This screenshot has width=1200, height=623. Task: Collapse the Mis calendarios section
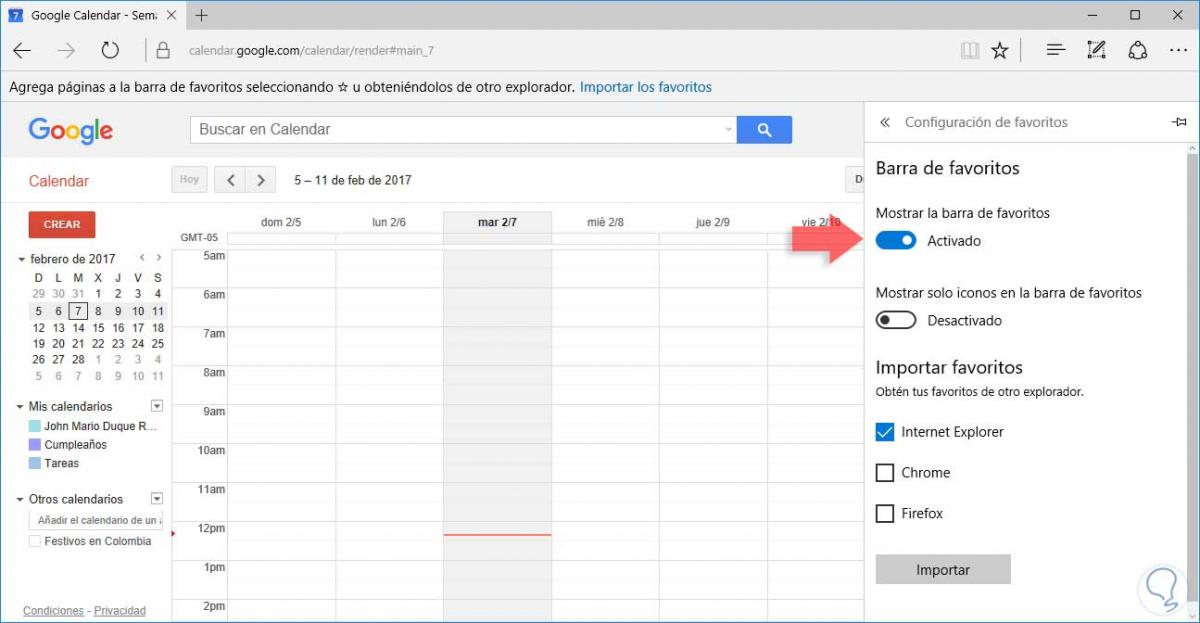21,407
